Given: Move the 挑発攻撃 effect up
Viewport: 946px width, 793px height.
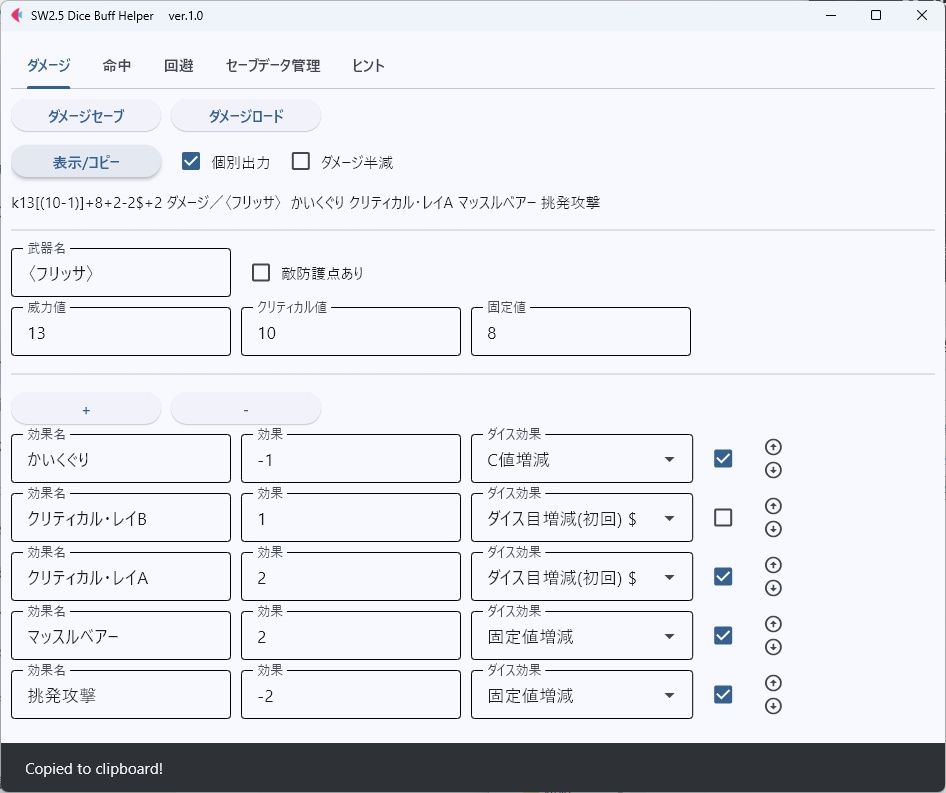Looking at the screenshot, I should [772, 683].
